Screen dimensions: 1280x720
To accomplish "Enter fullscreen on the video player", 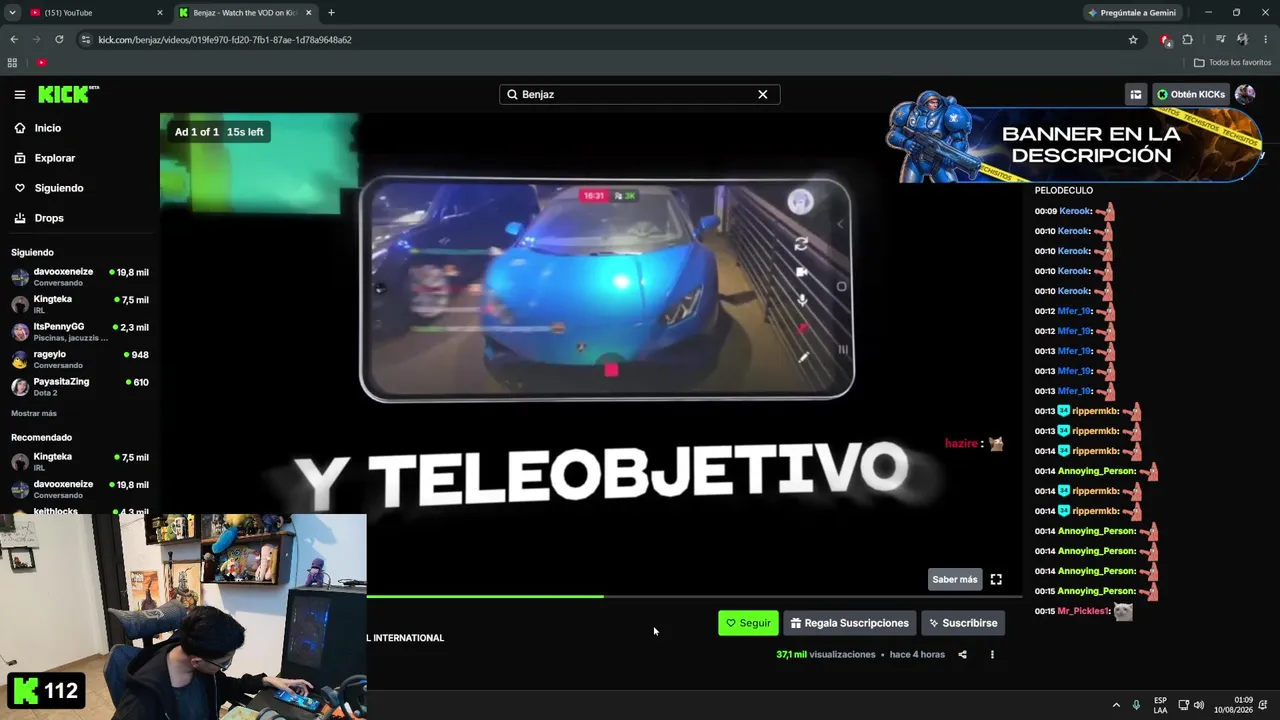I will tap(996, 579).
